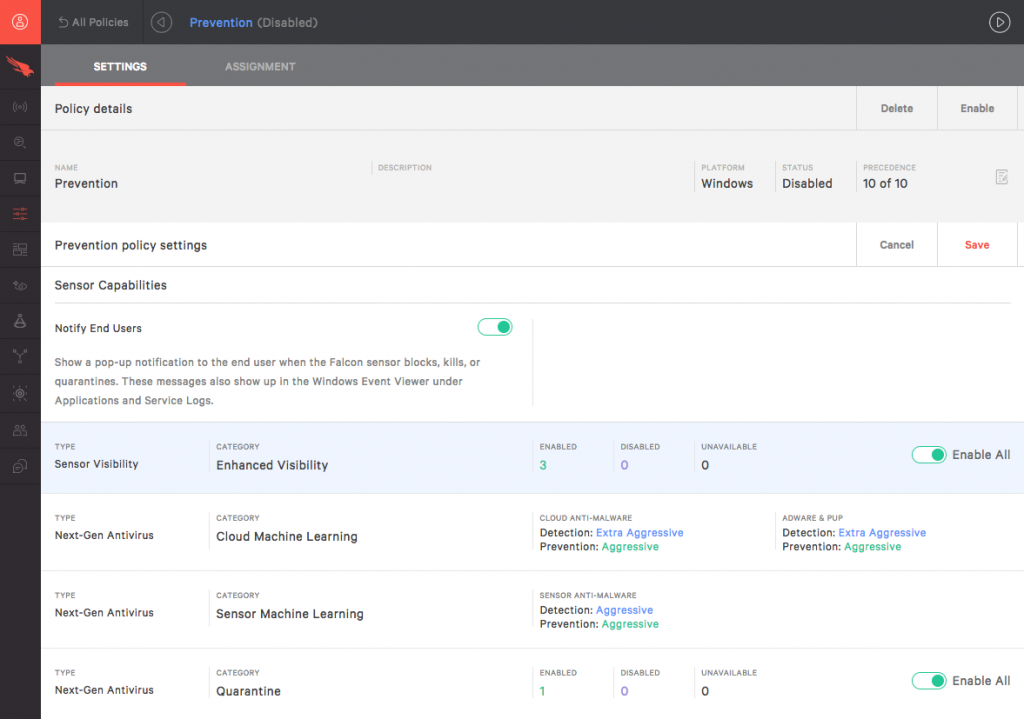The image size is (1024, 719).
Task: Switch to the ASSIGNMENT tab
Action: tap(261, 67)
